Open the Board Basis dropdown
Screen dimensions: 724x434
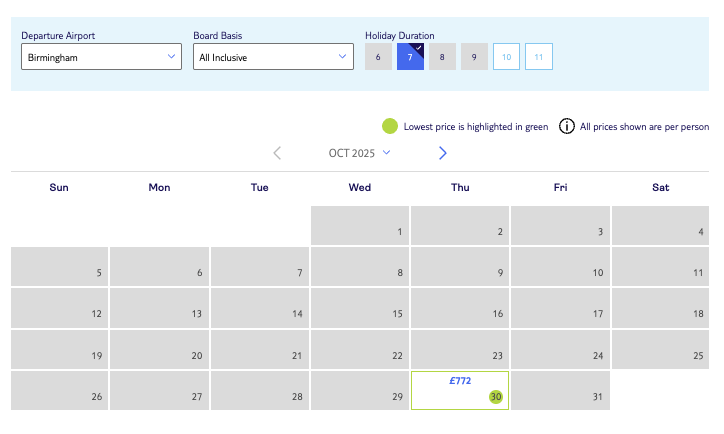click(273, 57)
